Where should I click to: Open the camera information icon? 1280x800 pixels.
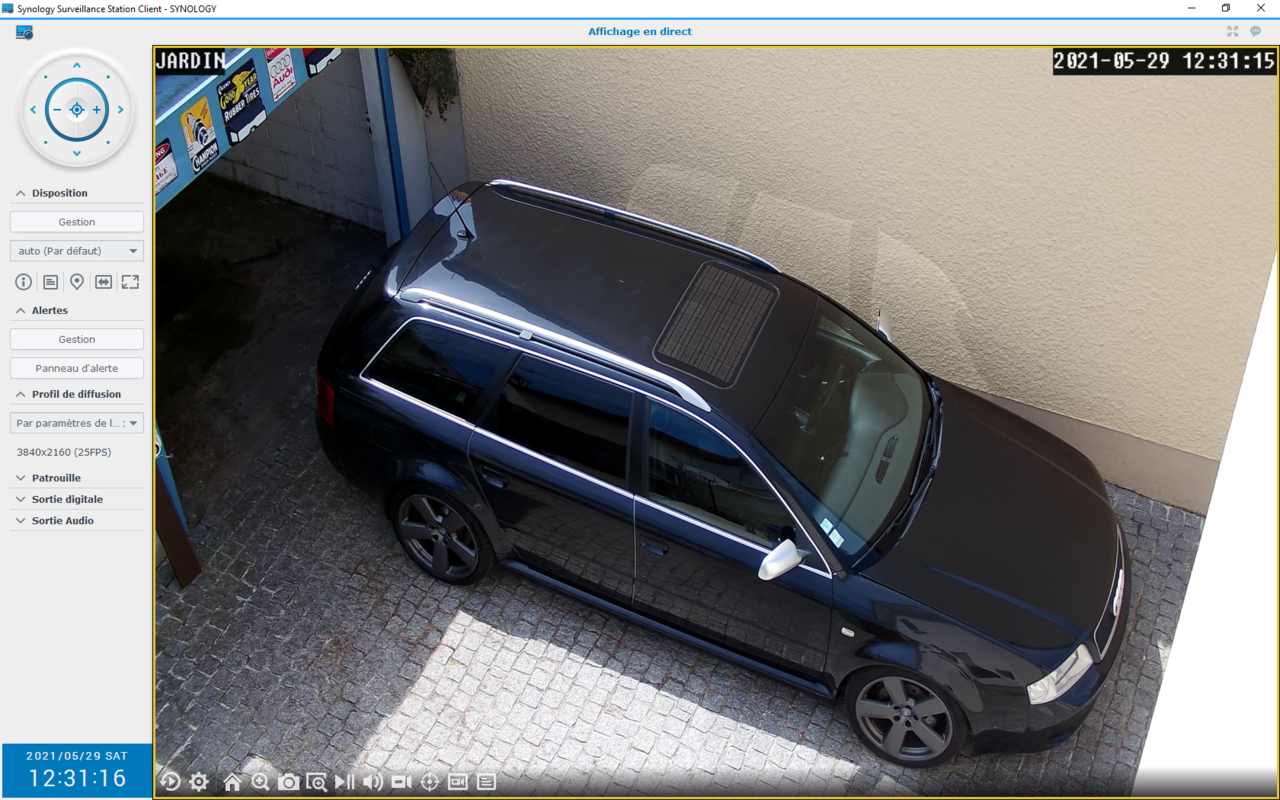(x=23, y=282)
